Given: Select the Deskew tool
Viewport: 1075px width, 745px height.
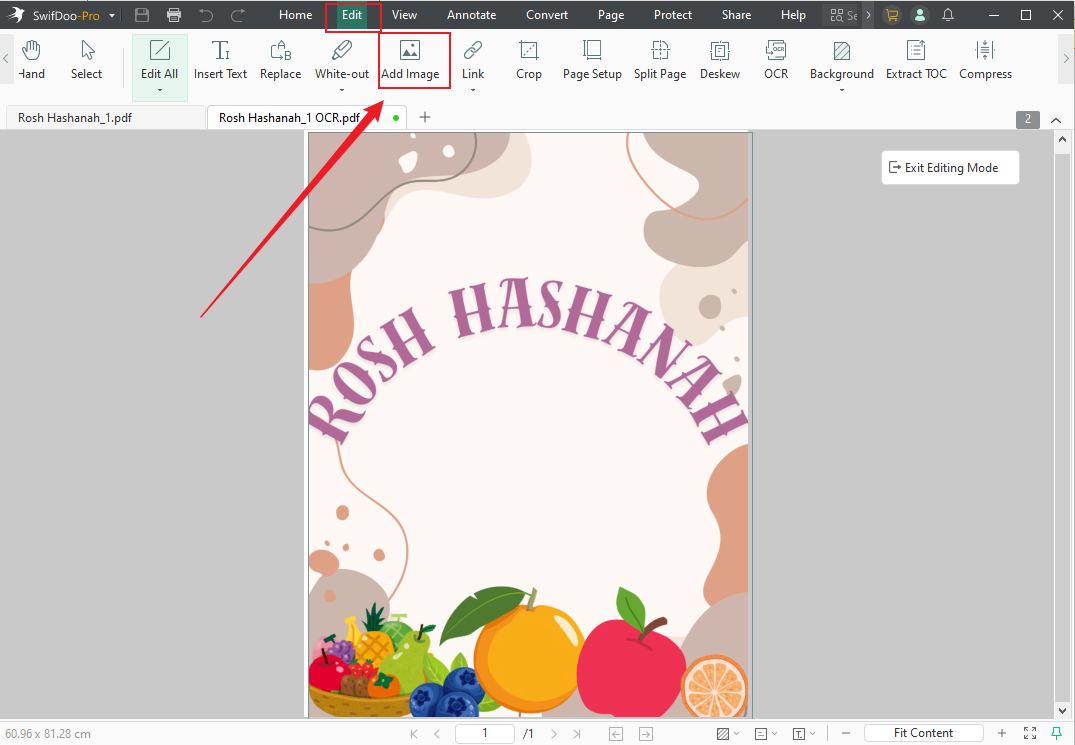Looking at the screenshot, I should click(720, 60).
